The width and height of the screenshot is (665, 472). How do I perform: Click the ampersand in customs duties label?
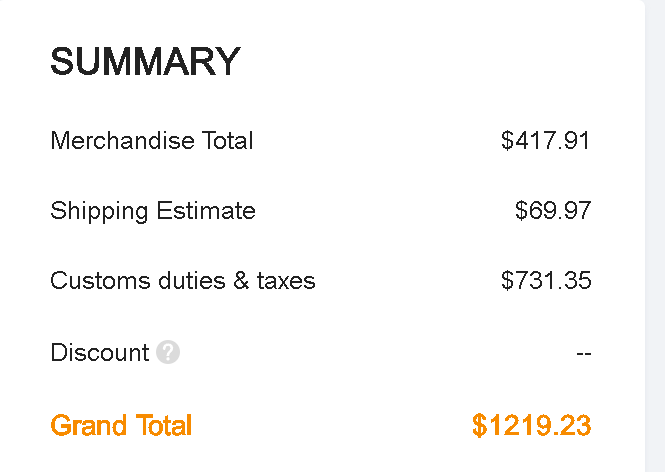[x=241, y=281]
